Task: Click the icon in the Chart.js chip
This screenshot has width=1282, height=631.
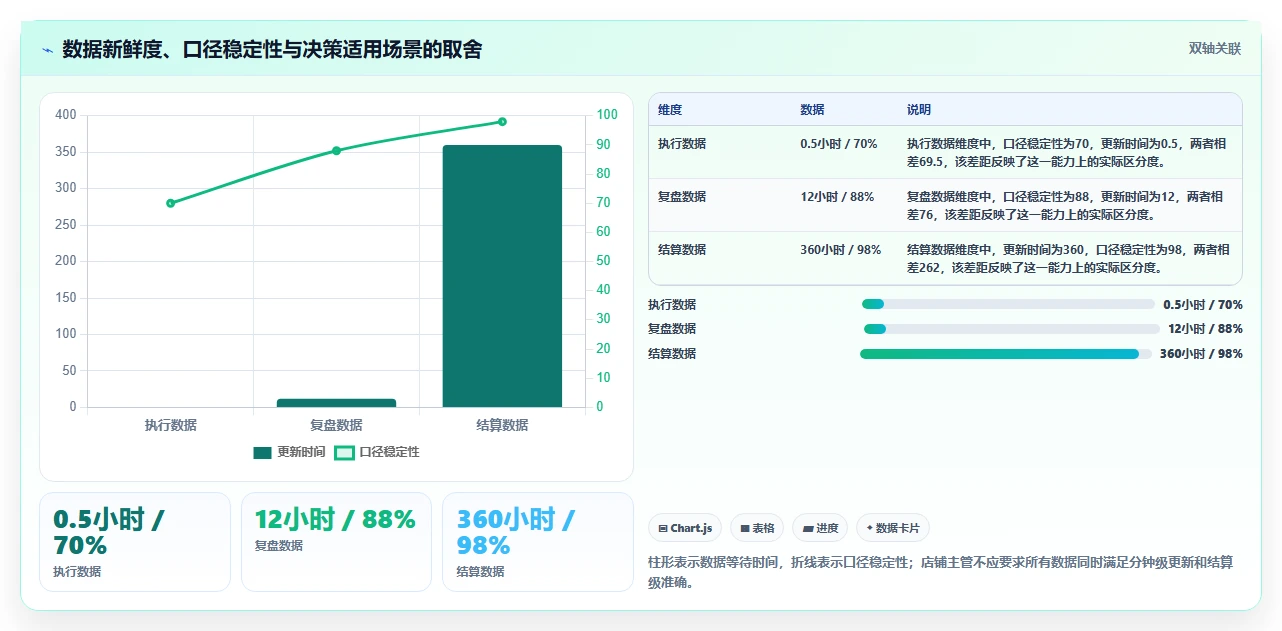Action: pyautogui.click(x=663, y=528)
